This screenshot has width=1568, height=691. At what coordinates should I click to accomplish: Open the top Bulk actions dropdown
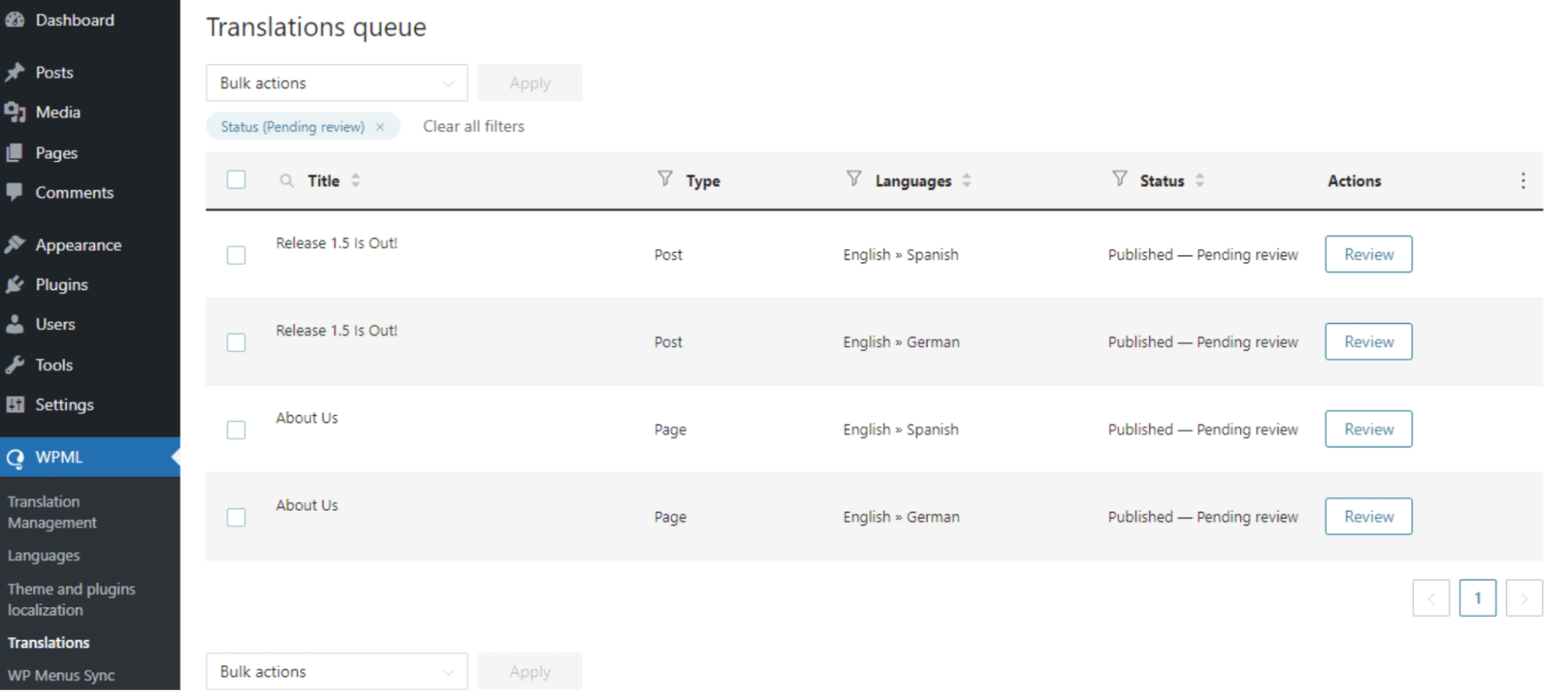click(337, 83)
